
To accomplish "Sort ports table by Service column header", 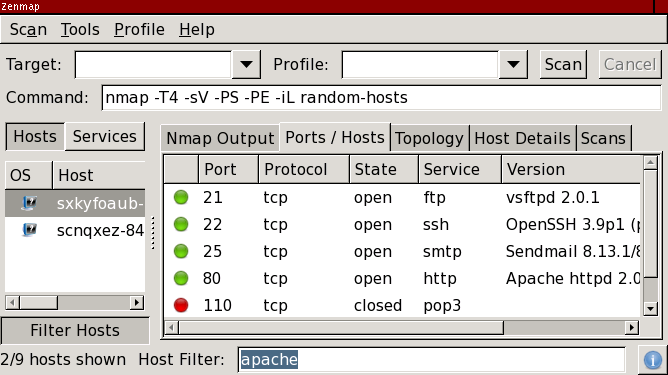I will [x=460, y=169].
